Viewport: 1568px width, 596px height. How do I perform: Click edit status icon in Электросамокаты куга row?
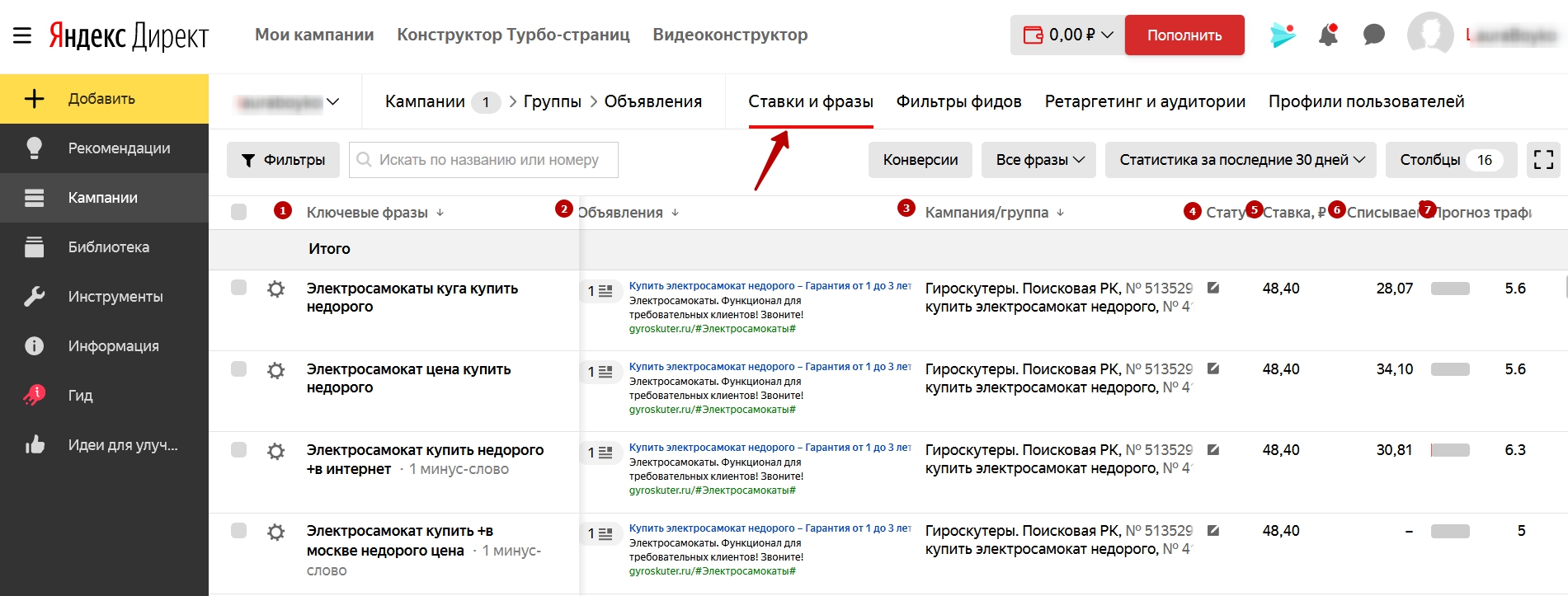(1213, 288)
